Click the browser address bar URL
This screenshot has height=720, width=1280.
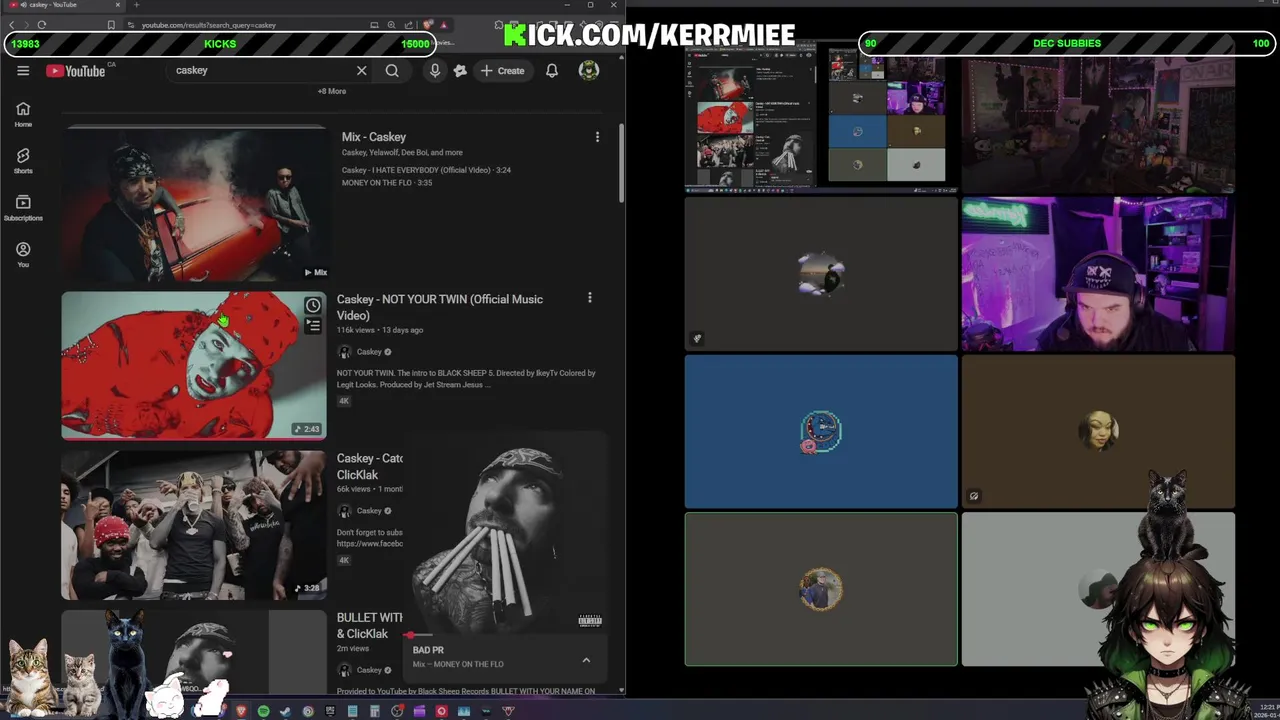(x=208, y=25)
